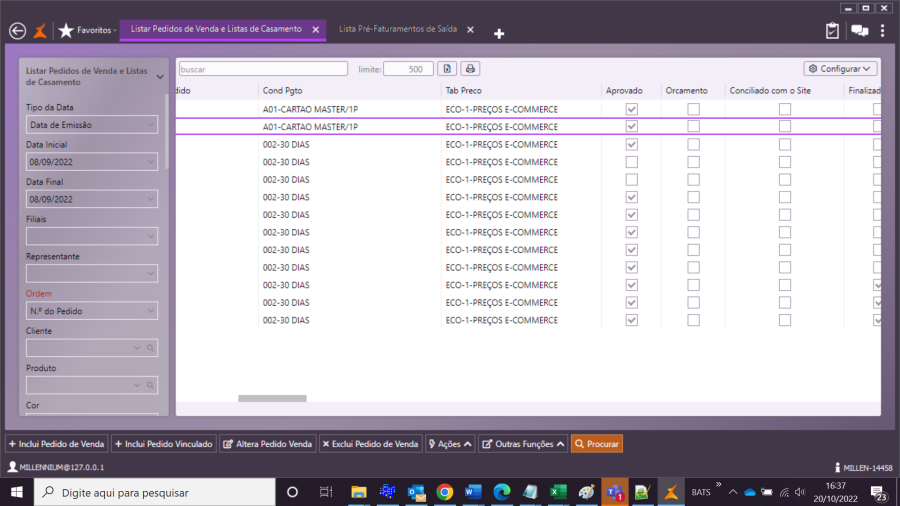This screenshot has height=506, width=900.
Task: Open Task View in taskbar
Action: click(x=325, y=492)
